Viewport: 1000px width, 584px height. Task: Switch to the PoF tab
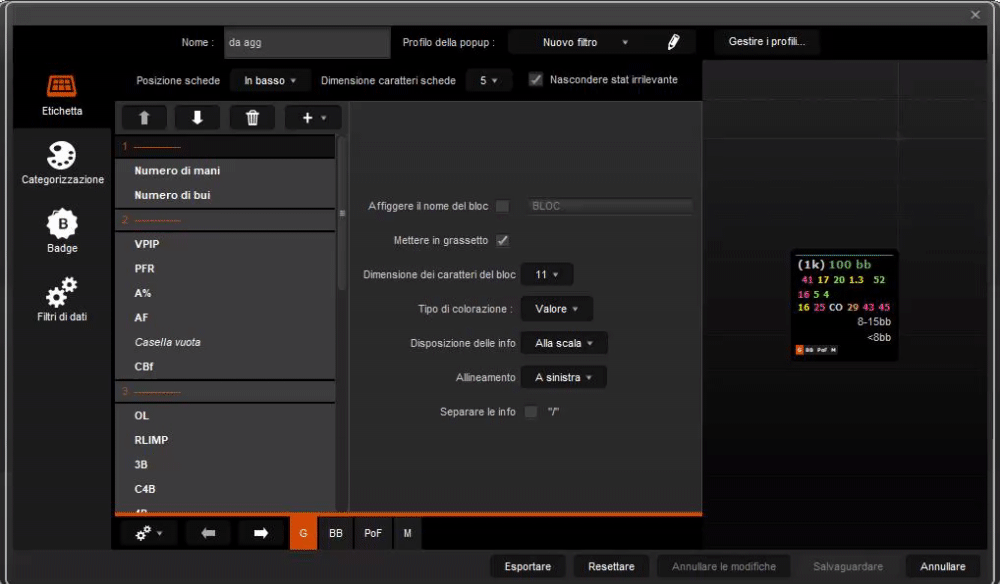[373, 533]
